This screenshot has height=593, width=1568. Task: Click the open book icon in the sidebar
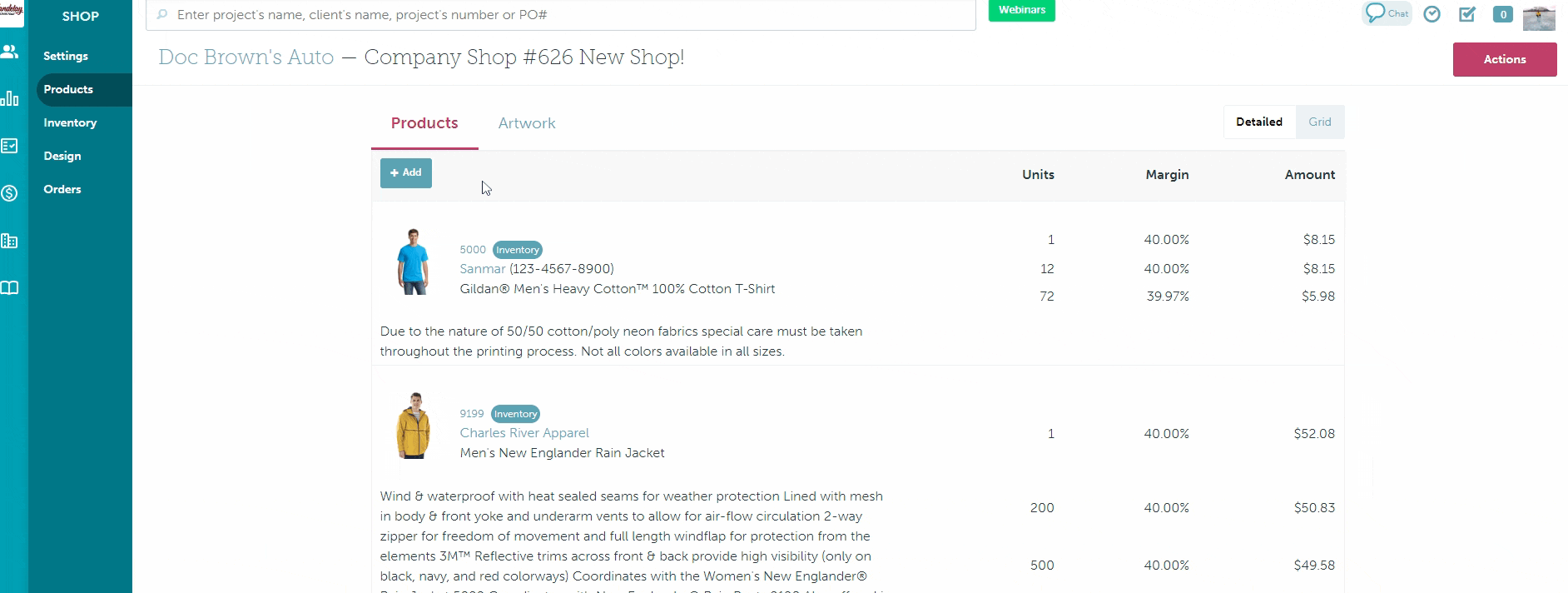click(10, 288)
